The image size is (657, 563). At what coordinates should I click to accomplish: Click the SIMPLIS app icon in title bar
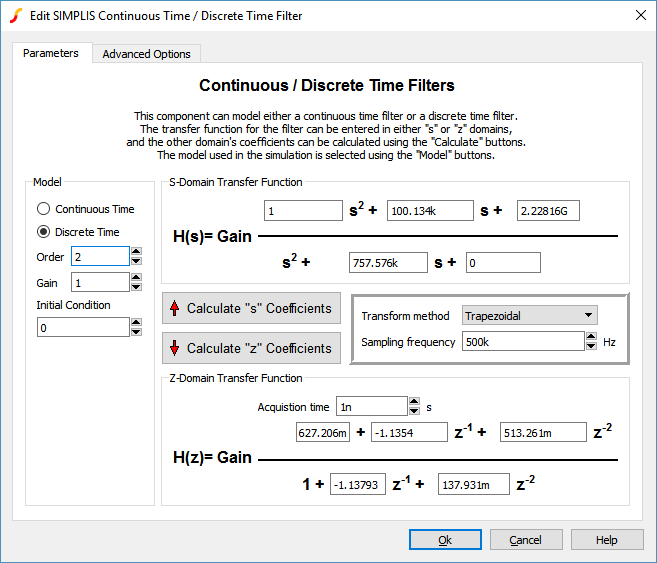click(x=14, y=15)
